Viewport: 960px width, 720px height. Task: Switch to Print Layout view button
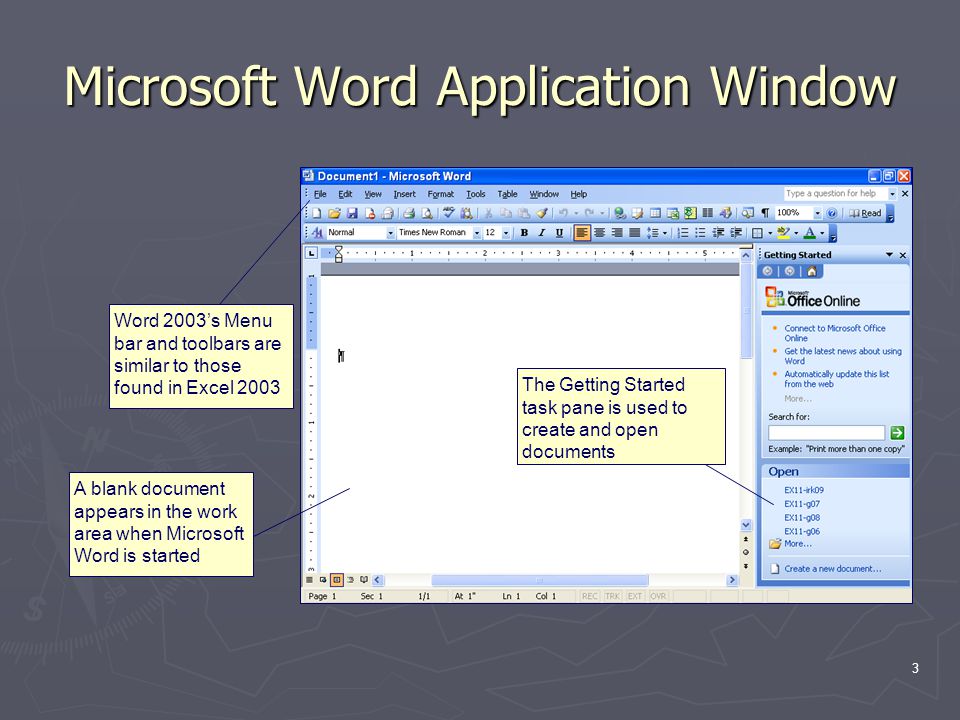pos(336,580)
